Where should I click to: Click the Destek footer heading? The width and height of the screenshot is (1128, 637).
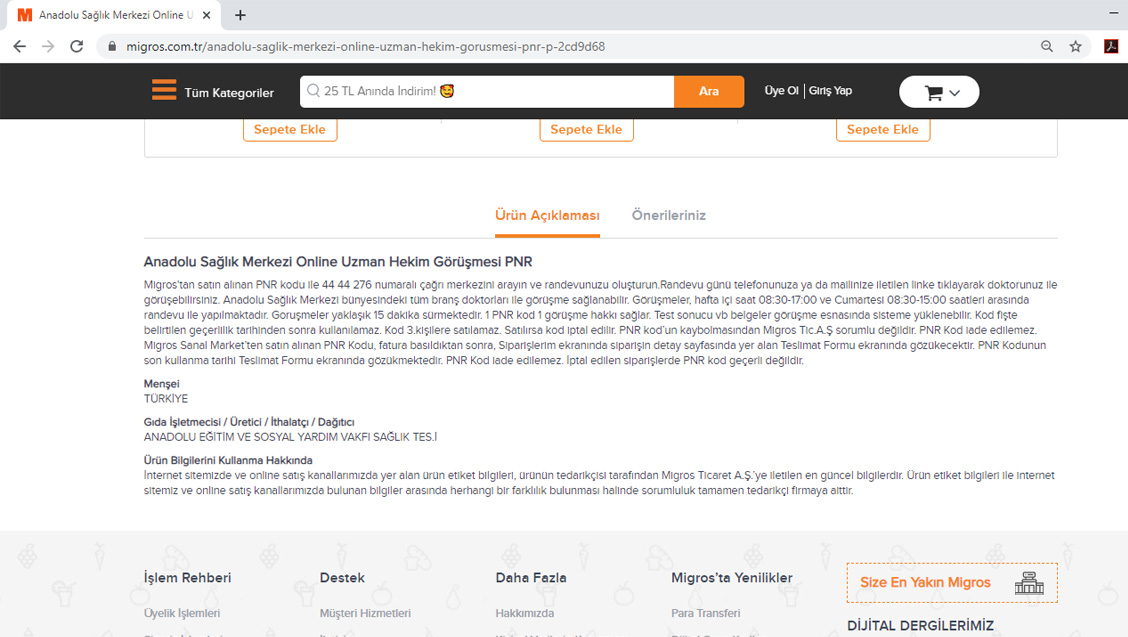342,578
